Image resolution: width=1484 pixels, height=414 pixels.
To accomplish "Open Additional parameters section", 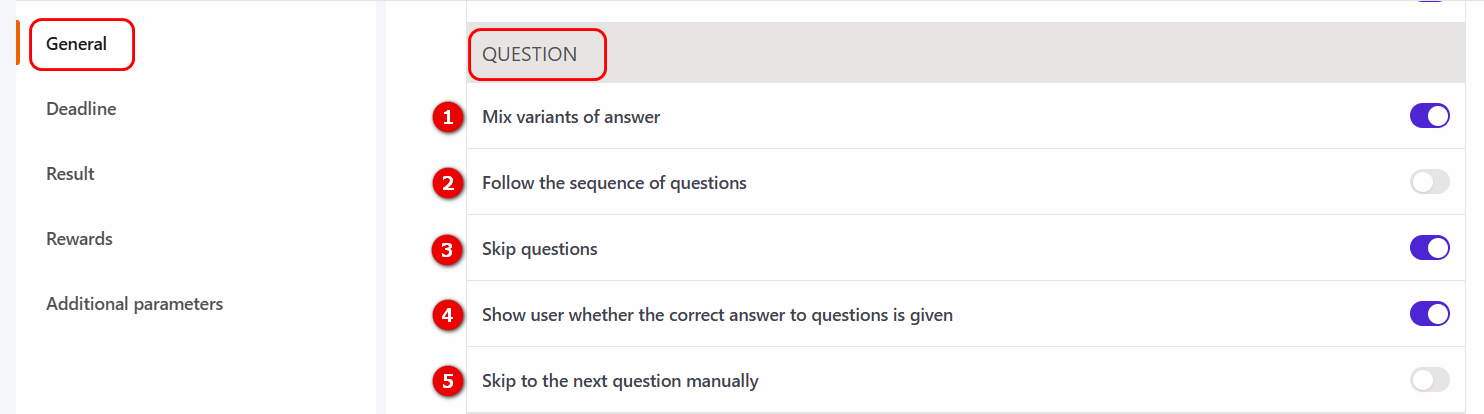I will (134, 304).
